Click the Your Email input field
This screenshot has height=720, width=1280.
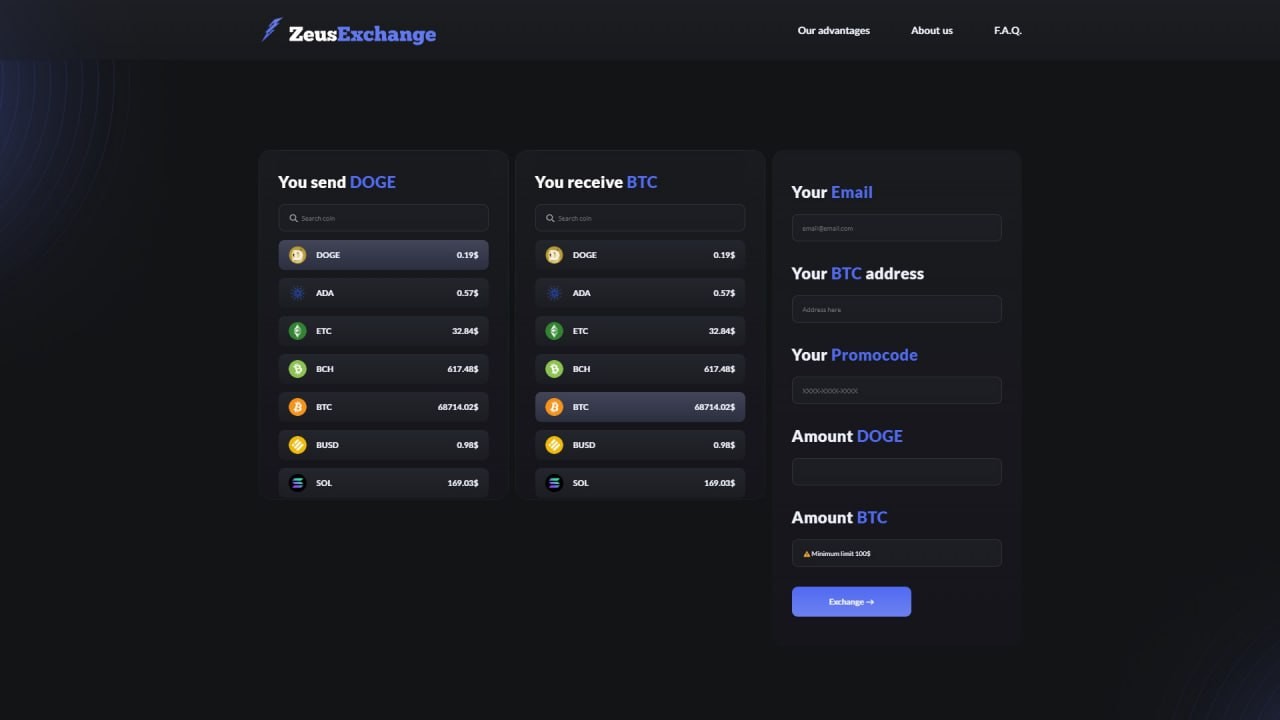click(x=897, y=228)
